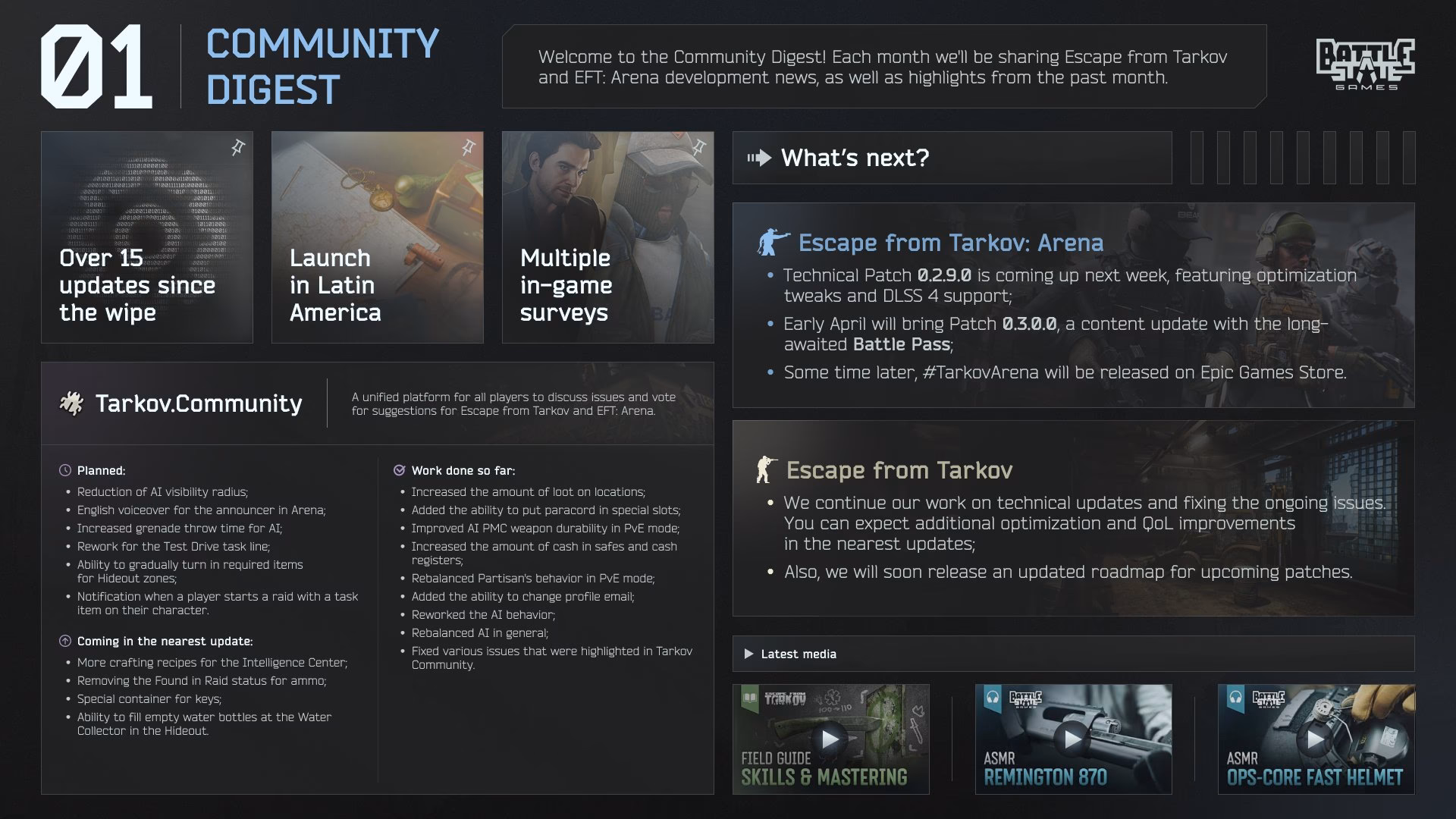Click Increased the amount of loot on locations
Viewport: 1456px width, 819px height.
pyautogui.click(x=528, y=491)
